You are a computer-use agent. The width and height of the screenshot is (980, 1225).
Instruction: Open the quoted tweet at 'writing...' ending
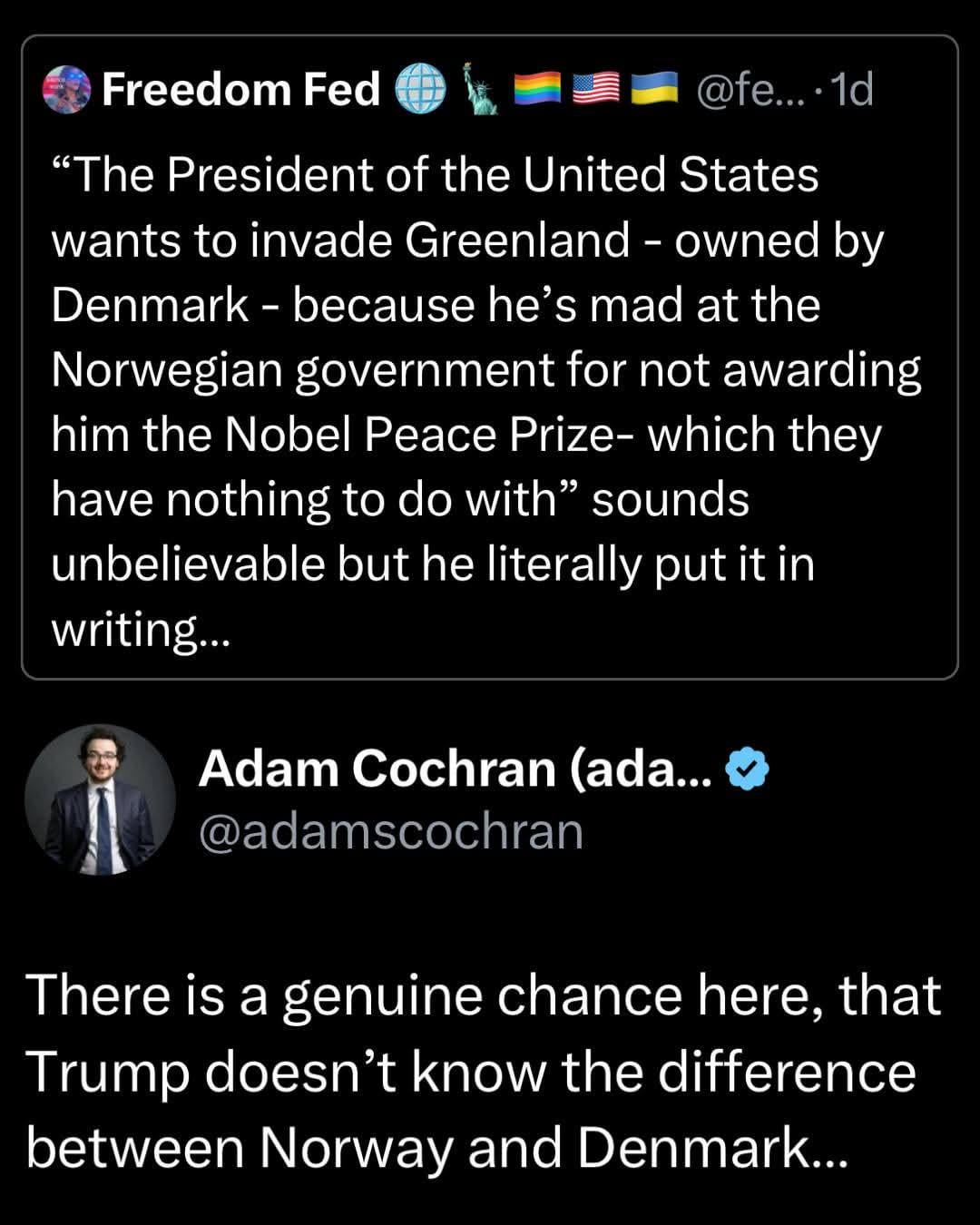point(141,630)
